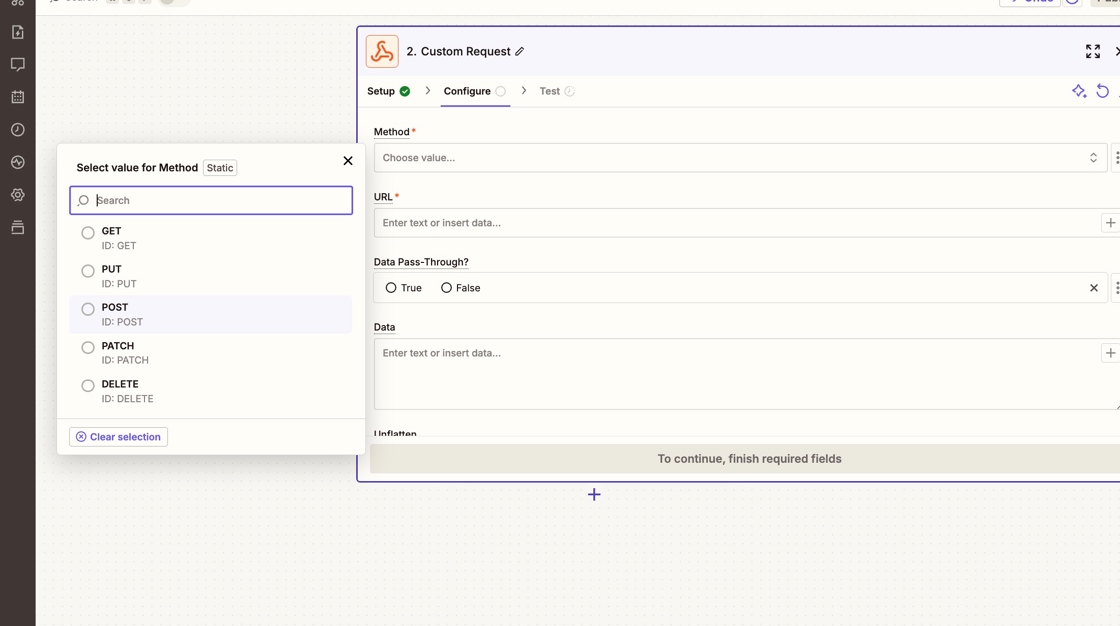Open the Method Choose value dropdown
The width and height of the screenshot is (1120, 626).
pyautogui.click(x=740, y=158)
